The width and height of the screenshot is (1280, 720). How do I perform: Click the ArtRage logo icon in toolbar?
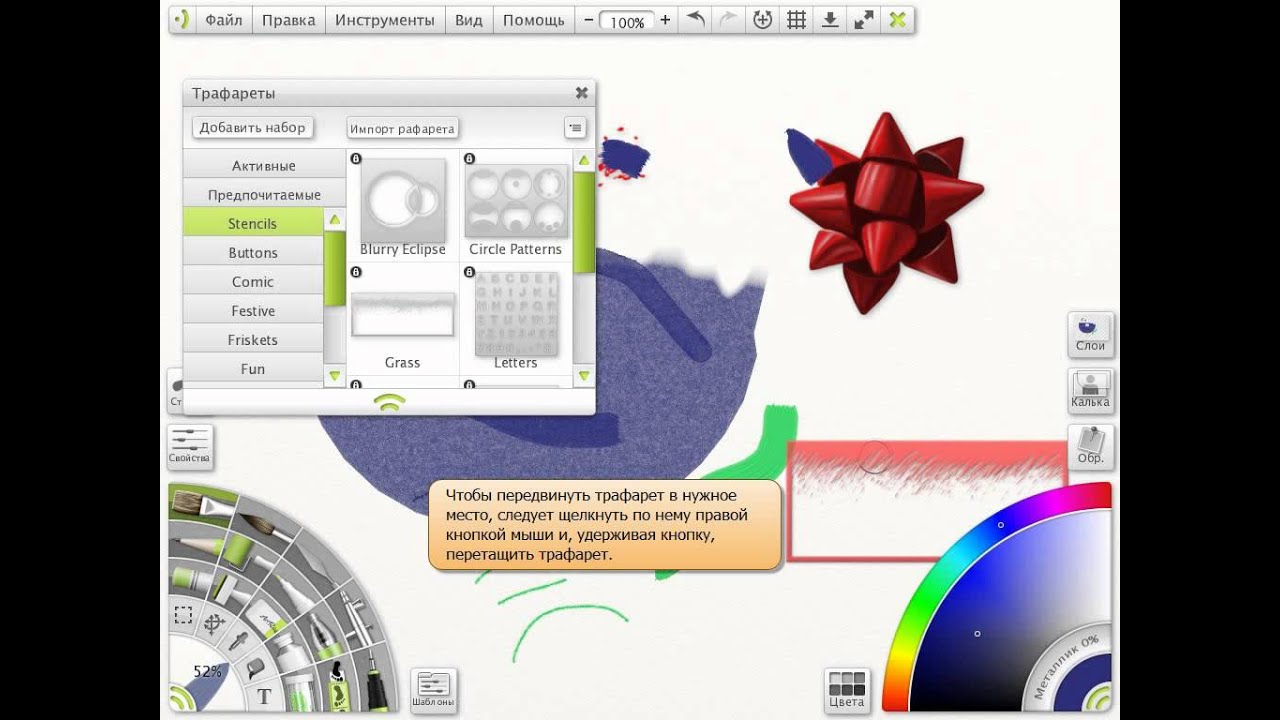pyautogui.click(x=180, y=20)
